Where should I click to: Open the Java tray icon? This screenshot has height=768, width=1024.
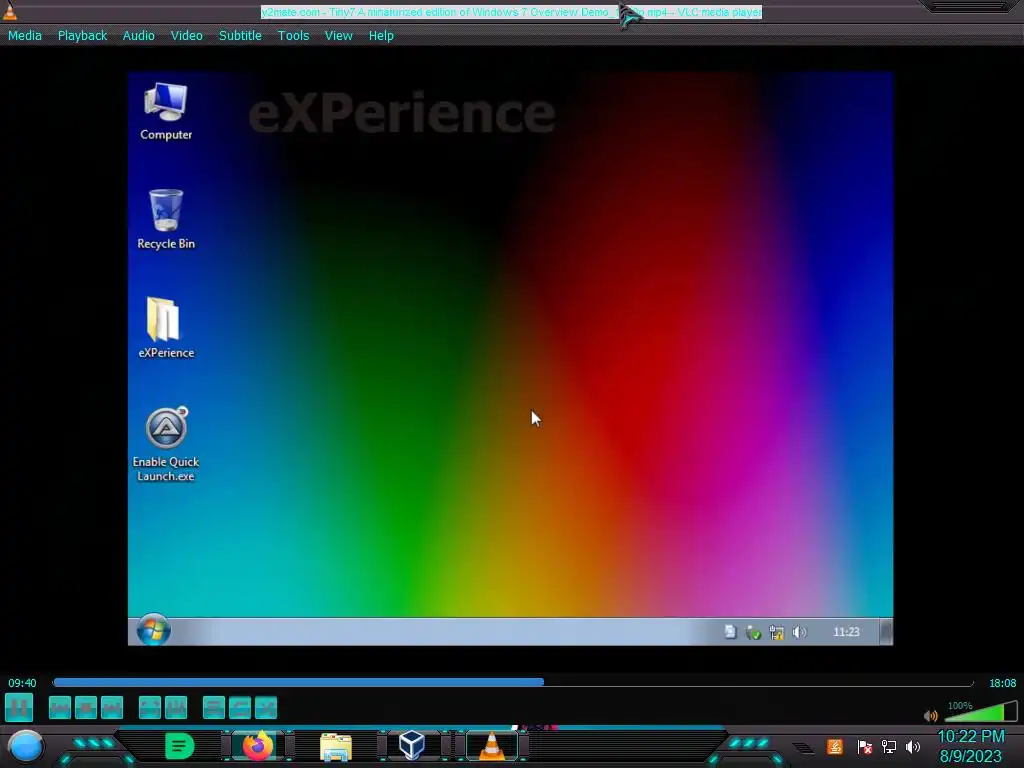835,746
